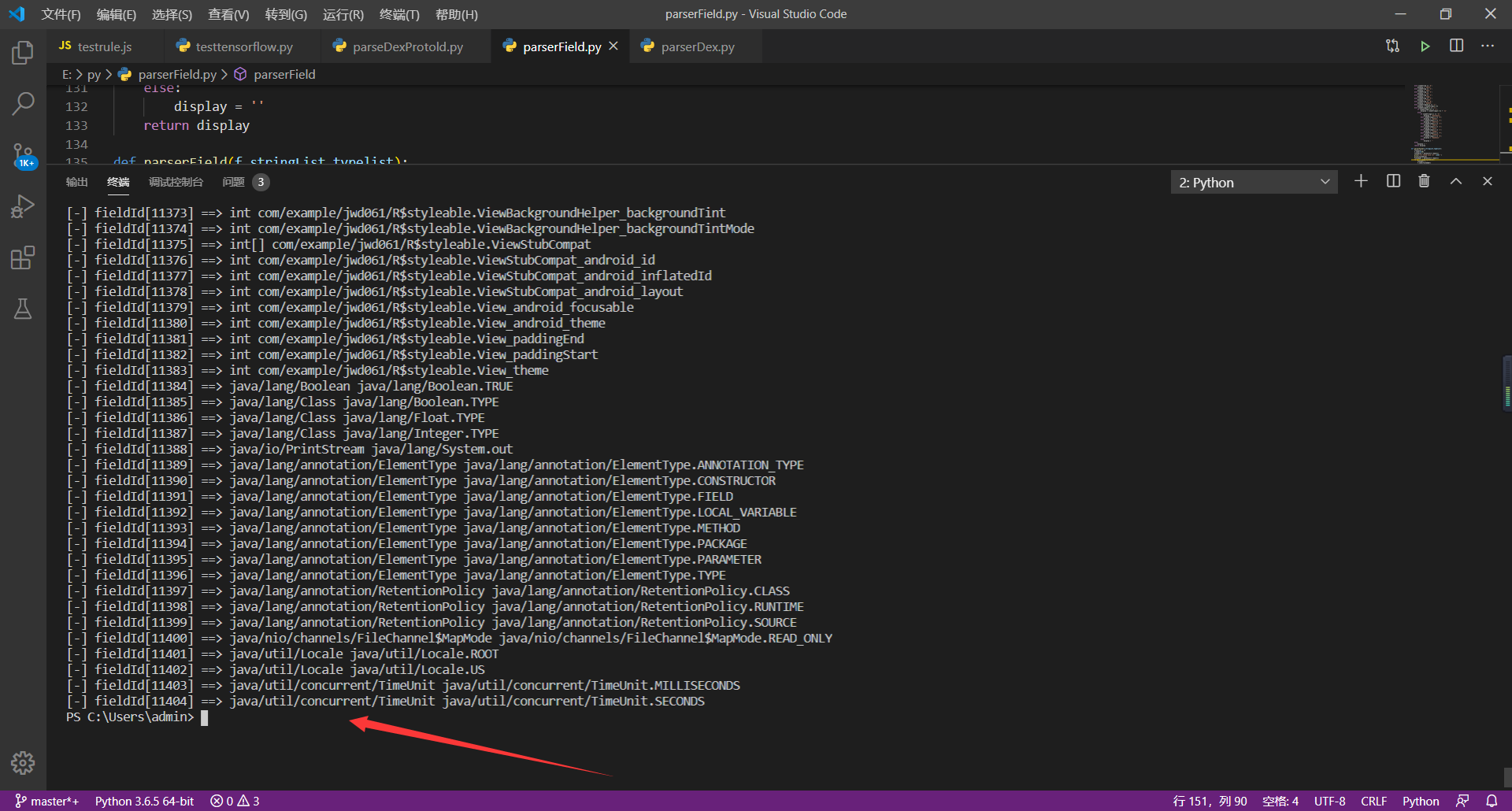Click the feedback icon in status bar
Screen dimensions: 1512x811
(1462, 801)
